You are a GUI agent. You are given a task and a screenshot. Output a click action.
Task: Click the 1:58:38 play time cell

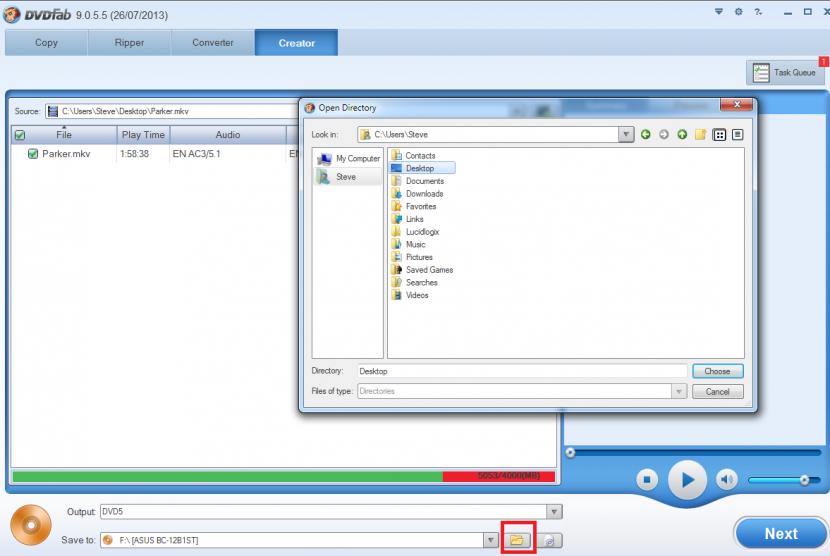134,154
